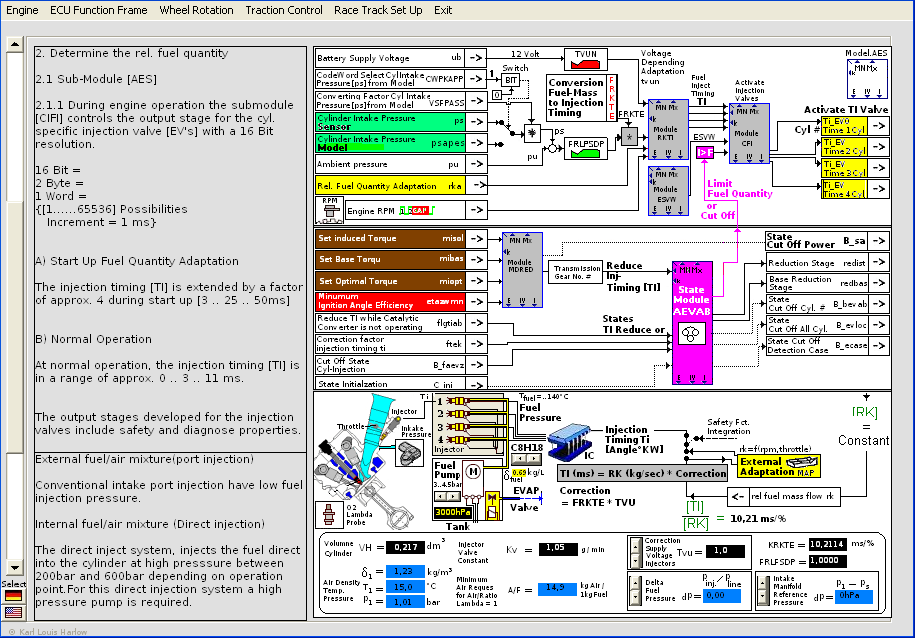Click the left text panel scroll-down arrow
Viewport: 915px width, 638px height.
click(14, 567)
